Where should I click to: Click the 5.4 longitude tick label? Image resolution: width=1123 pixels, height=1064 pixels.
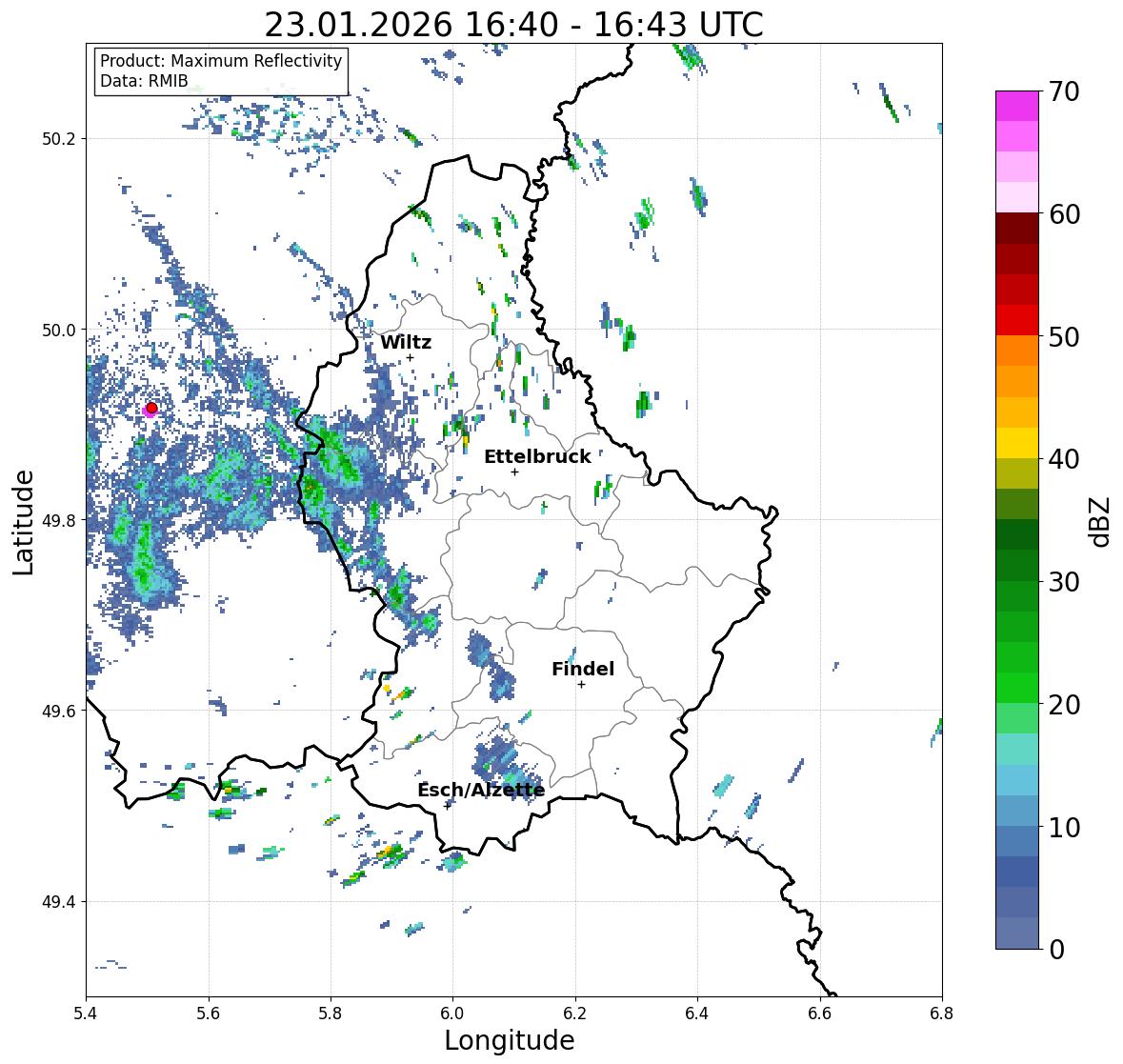(86, 1014)
